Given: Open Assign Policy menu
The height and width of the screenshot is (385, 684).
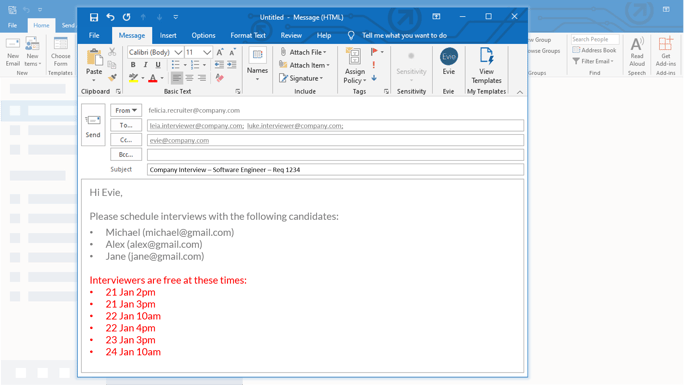Looking at the screenshot, I should (x=354, y=66).
